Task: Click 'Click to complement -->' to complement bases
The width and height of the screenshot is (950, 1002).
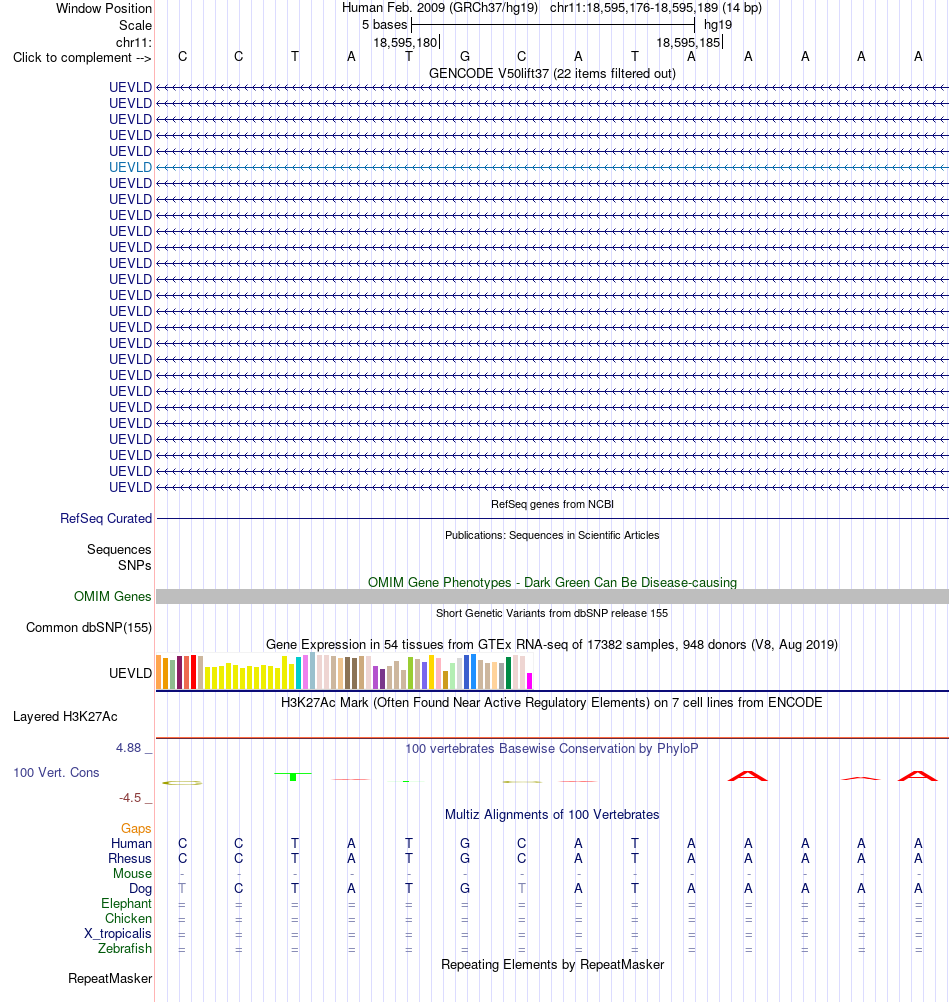Action: [x=82, y=58]
